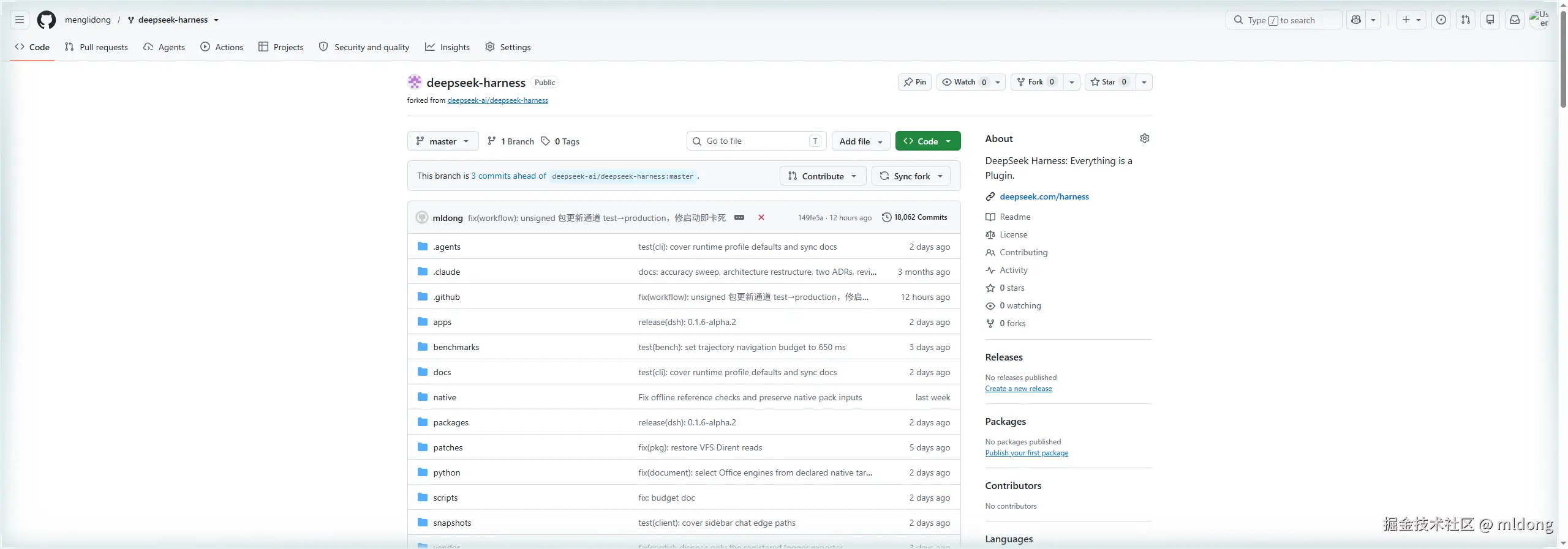The image size is (1568, 549).
Task: Open Pull requests icon in the header
Action: [1466, 20]
